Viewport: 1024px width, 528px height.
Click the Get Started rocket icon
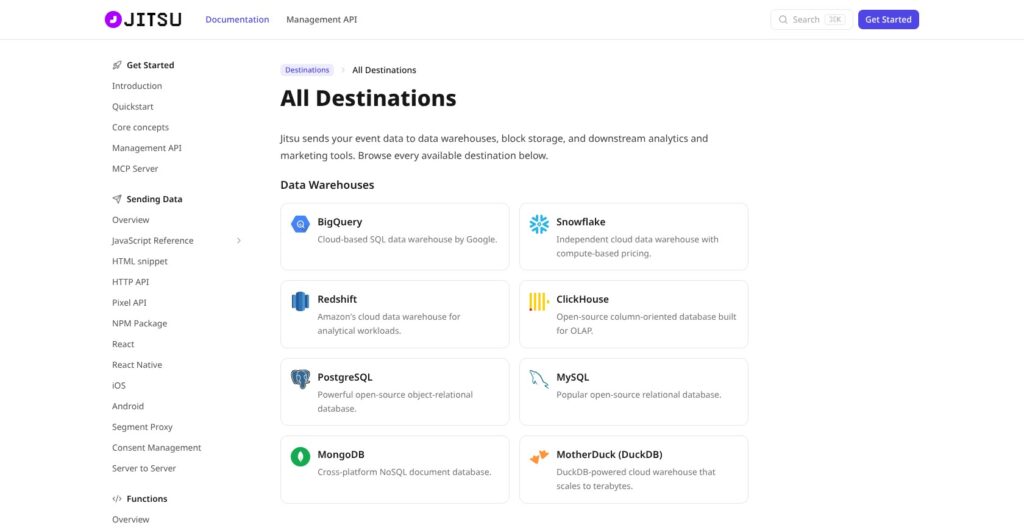117,65
